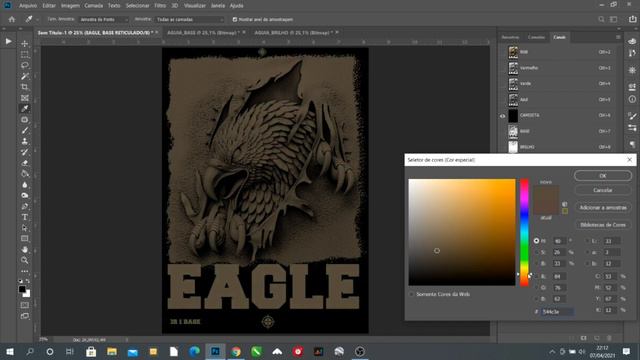
Task: Select the Pen tool
Action: pos(25,207)
